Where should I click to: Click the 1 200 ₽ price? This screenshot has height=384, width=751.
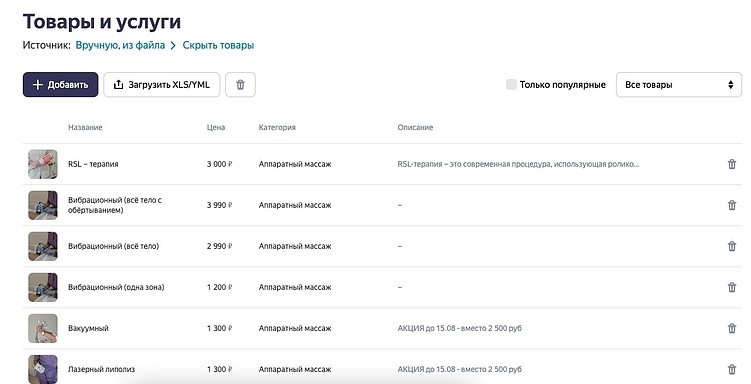point(219,287)
